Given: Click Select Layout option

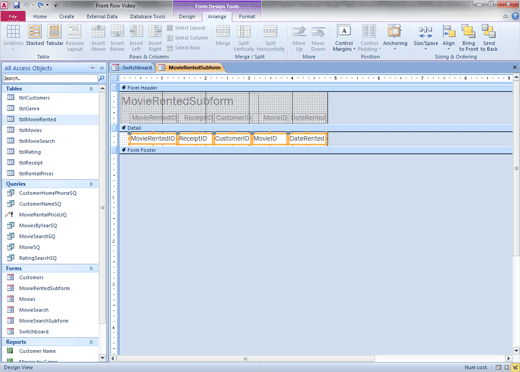Looking at the screenshot, I should point(186,28).
